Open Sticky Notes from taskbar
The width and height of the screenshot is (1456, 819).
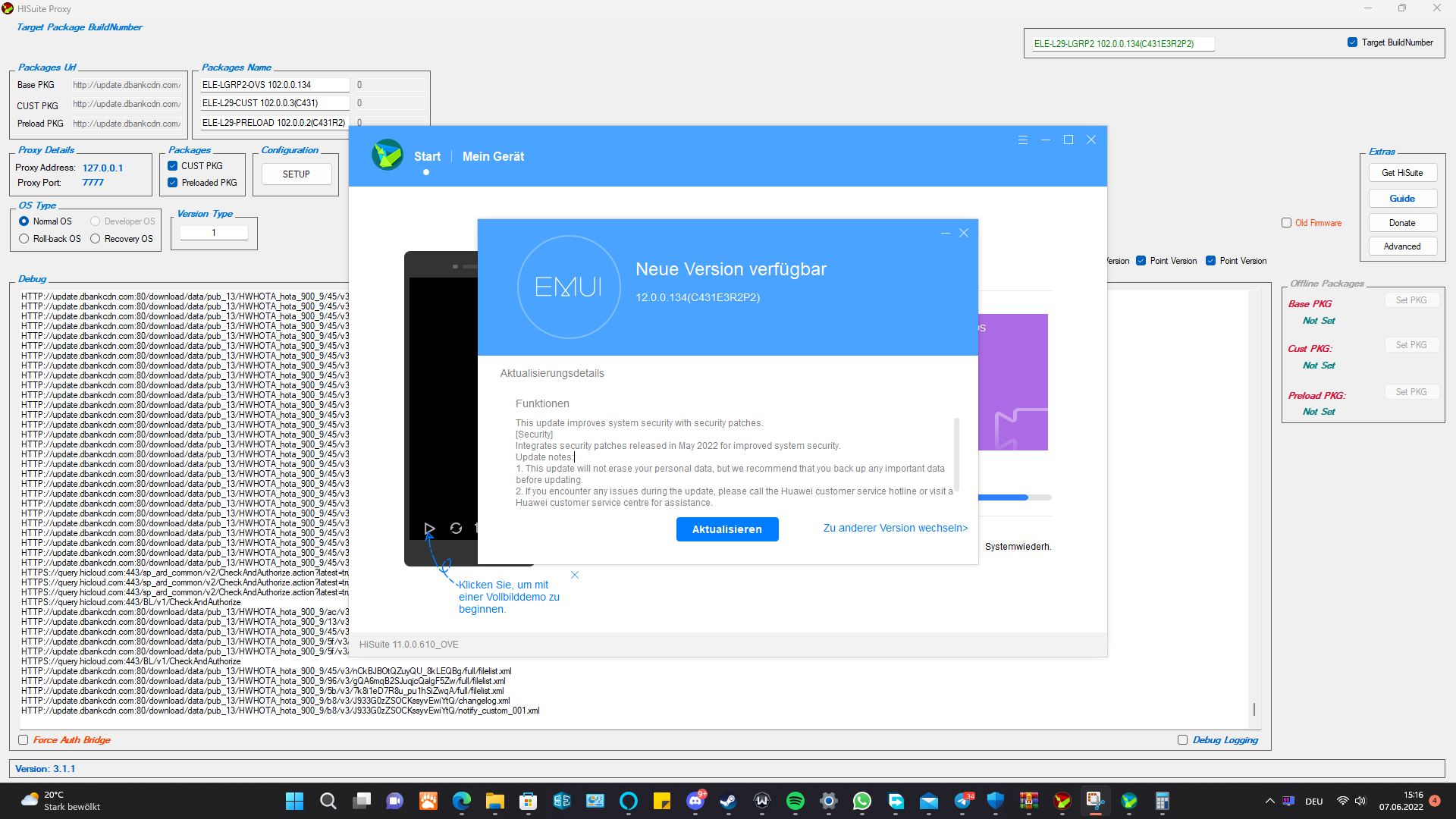(x=662, y=801)
